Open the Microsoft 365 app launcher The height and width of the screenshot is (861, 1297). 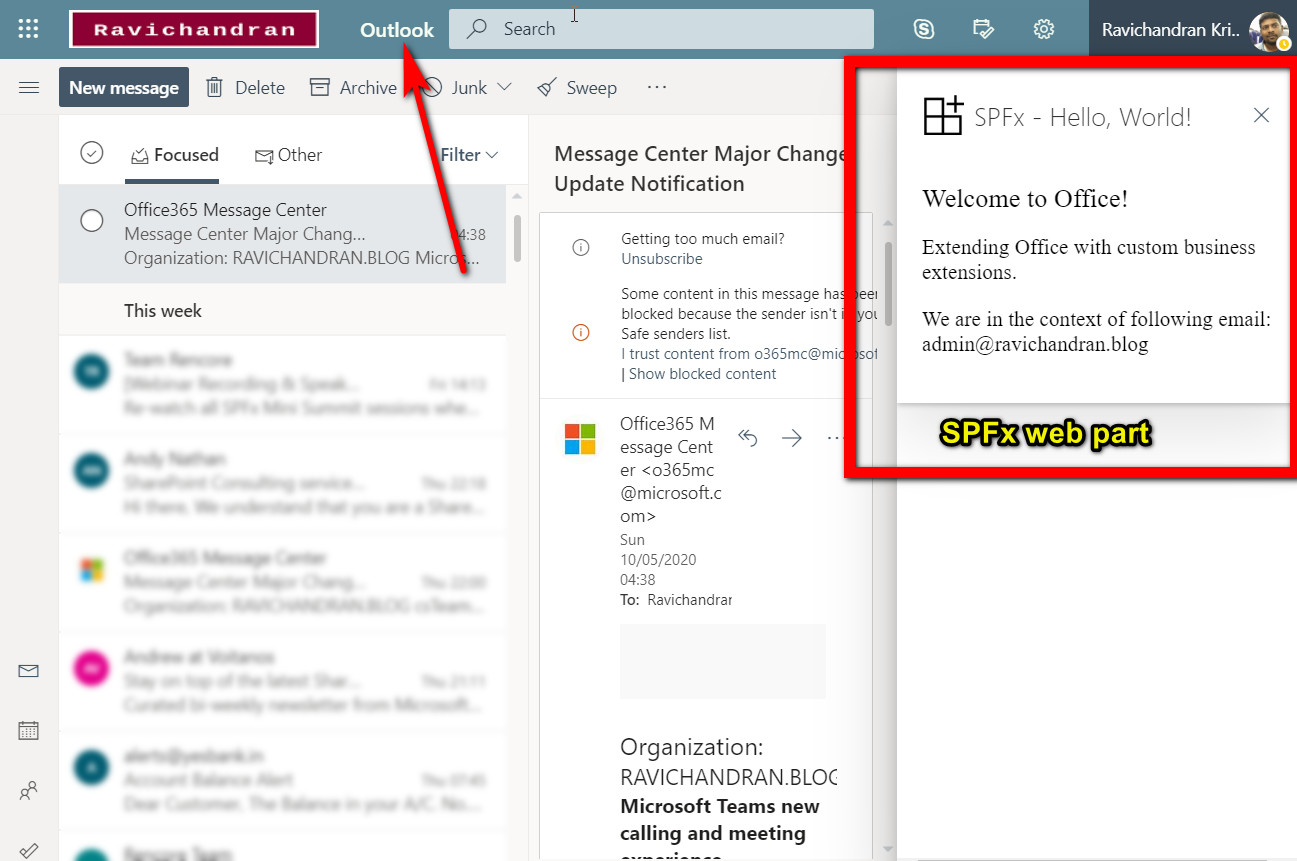(x=27, y=28)
